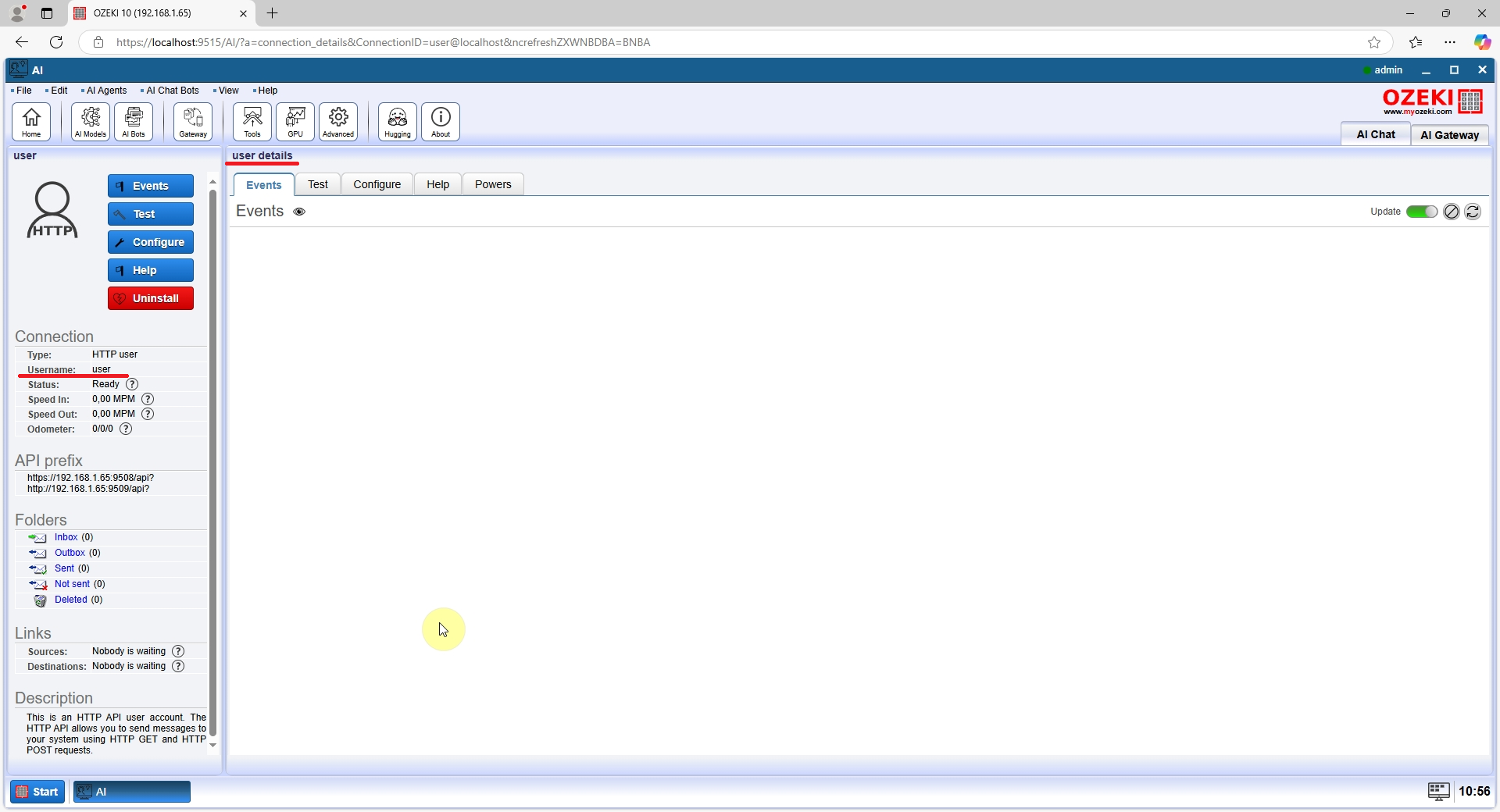
Task: Click the Sources help question mark
Action: tap(178, 651)
